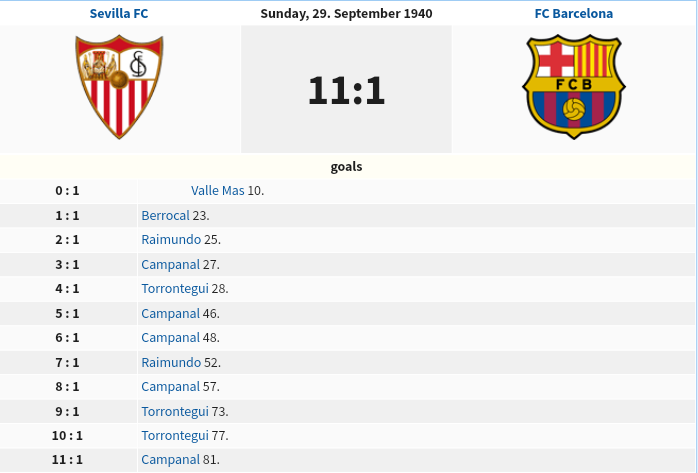Viewport: 698px width, 473px height.
Task: Click the 0:1 score cell in the first row
Action: [67, 190]
